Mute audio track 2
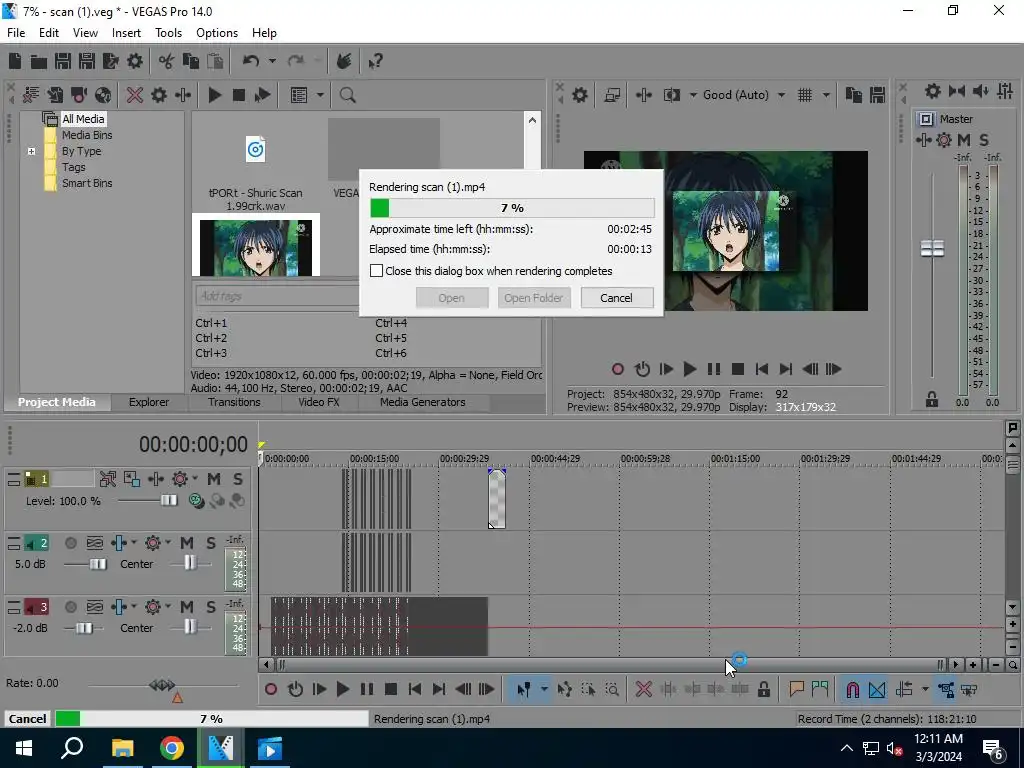The height and width of the screenshot is (768, 1024). tap(187, 543)
